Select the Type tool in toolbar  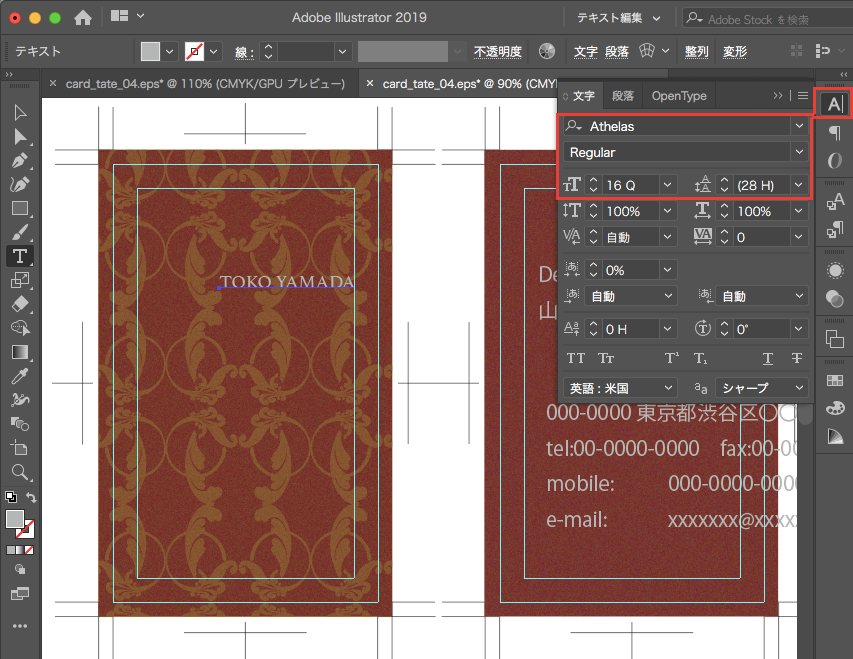point(19,256)
